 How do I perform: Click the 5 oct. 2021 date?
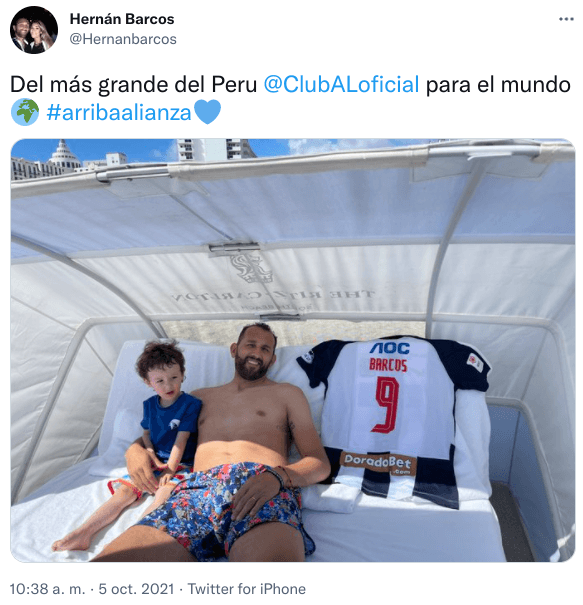tap(136, 589)
